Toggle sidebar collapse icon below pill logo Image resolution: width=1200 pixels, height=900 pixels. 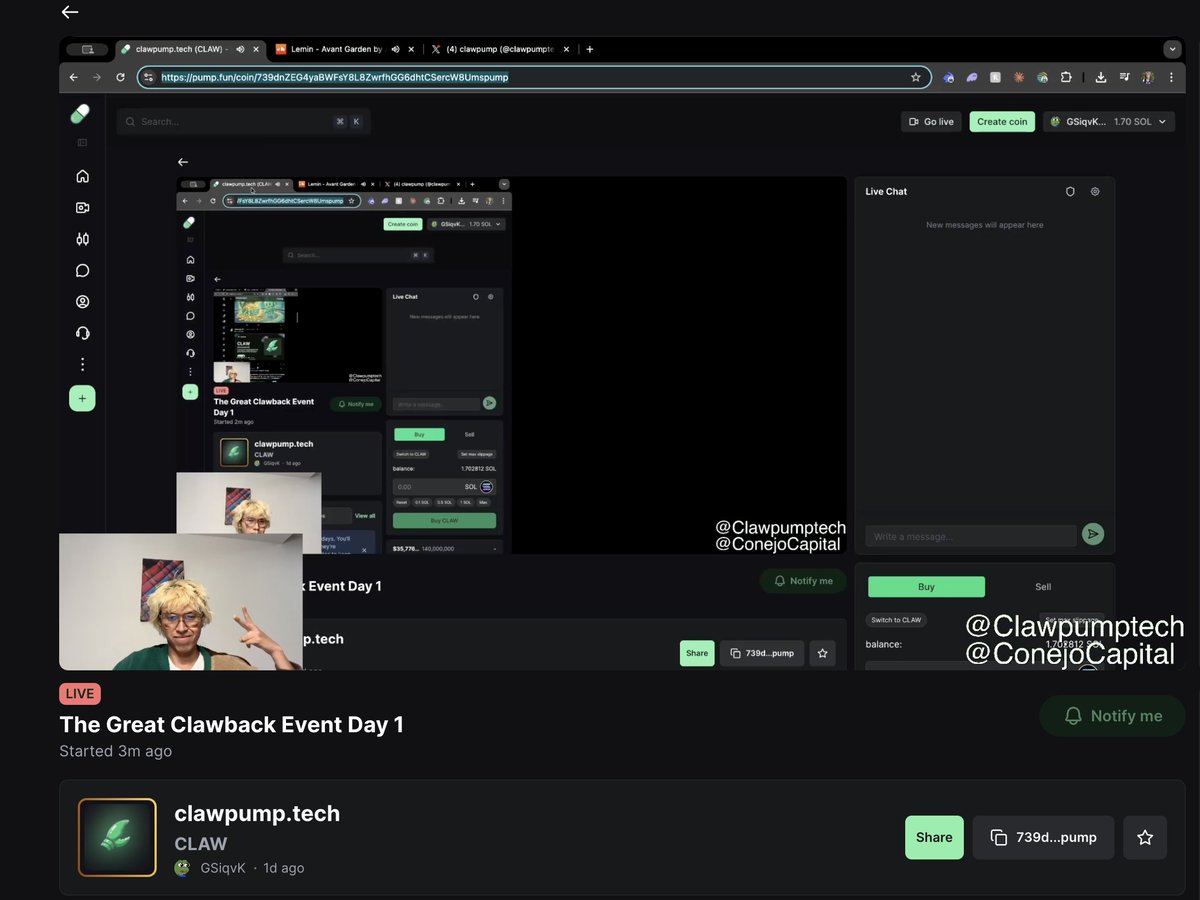[x=82, y=143]
